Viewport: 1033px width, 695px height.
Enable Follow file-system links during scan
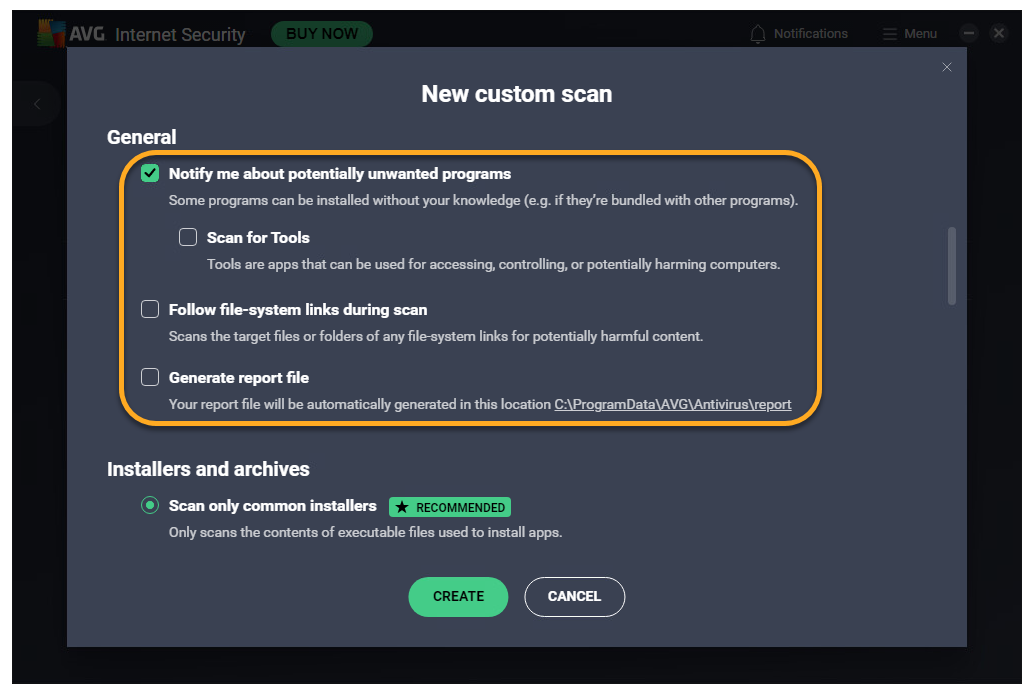point(150,310)
